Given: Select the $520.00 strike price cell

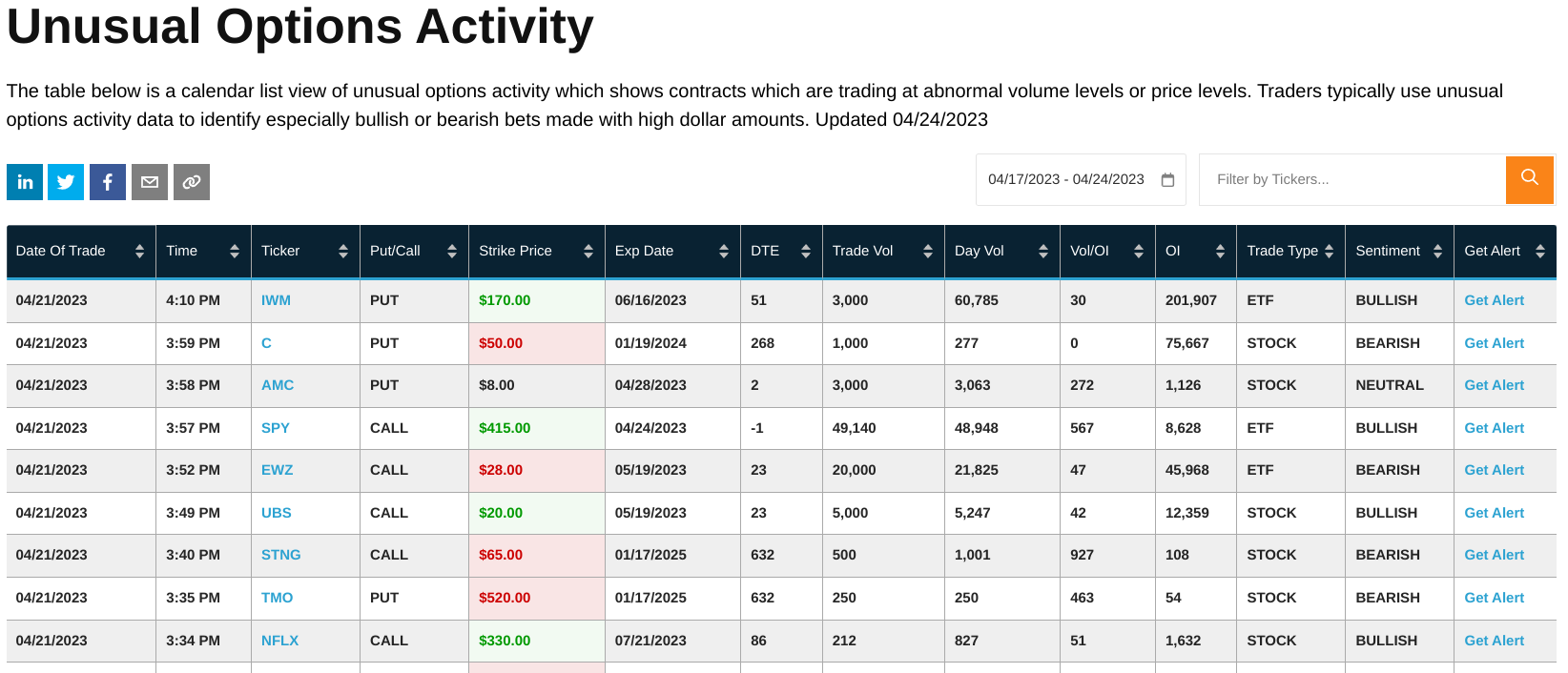Looking at the screenshot, I should tap(537, 598).
